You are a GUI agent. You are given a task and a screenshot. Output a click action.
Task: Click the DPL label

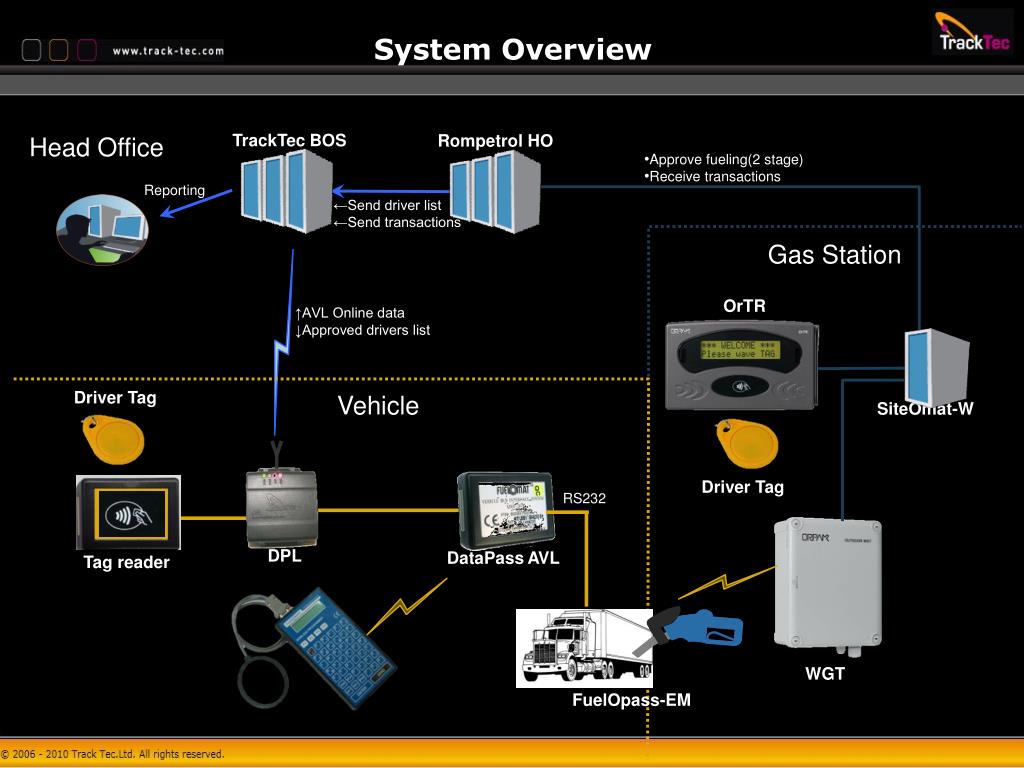[285, 555]
